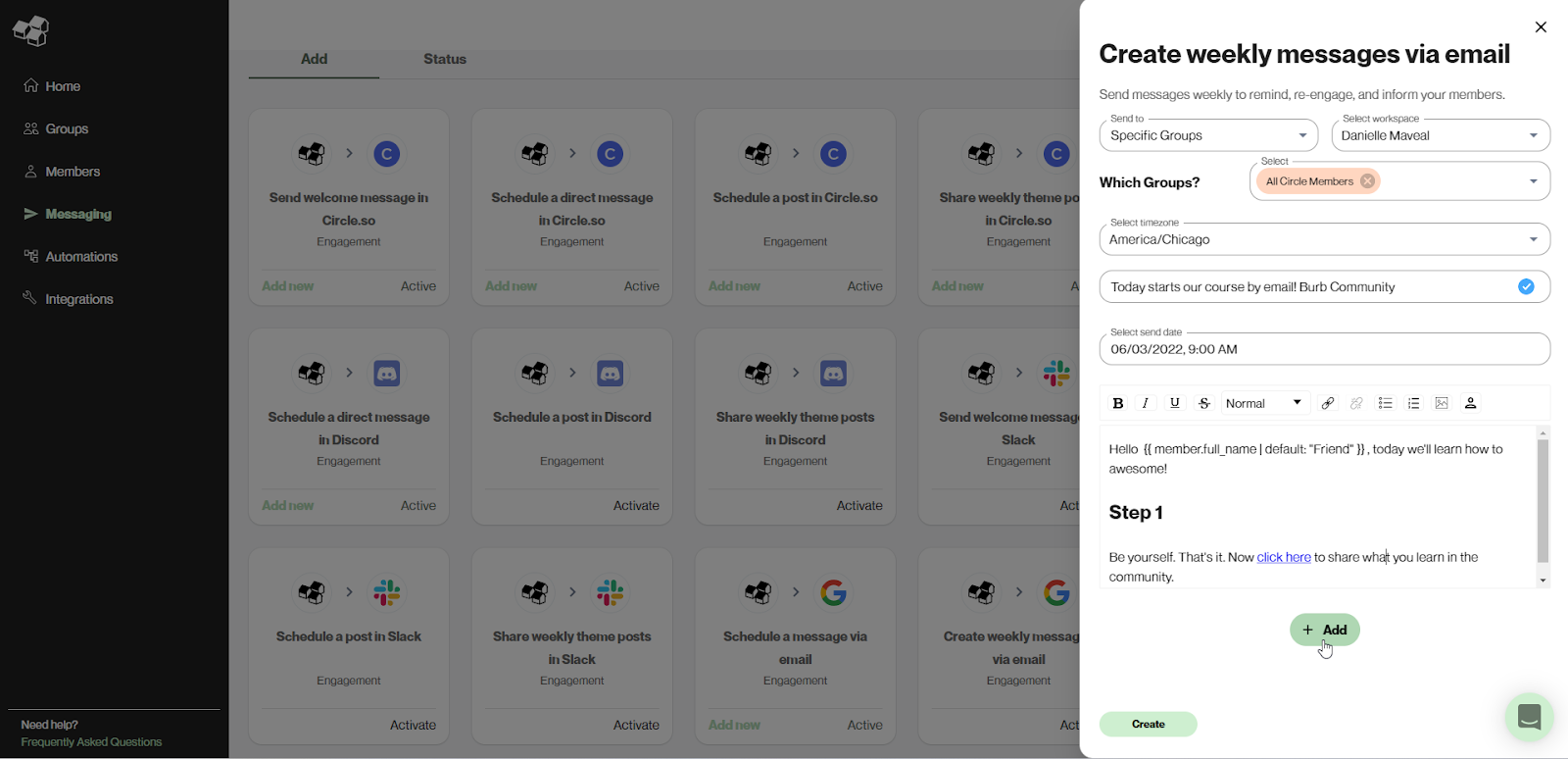Viewport: 1568px width, 759px height.
Task: Apply strikethrough formatting to text
Action: tap(1204, 403)
